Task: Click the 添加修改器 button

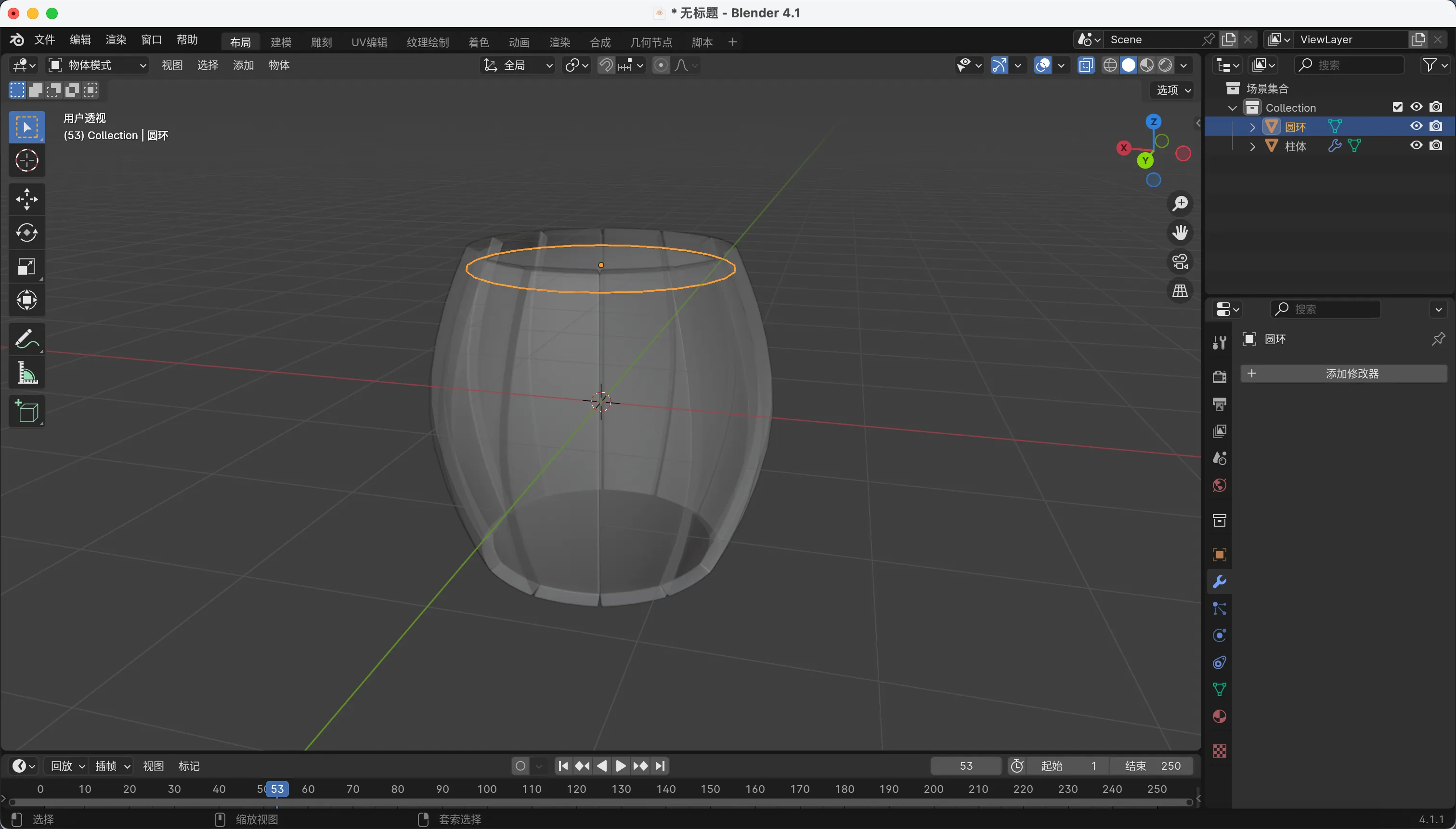Action: pyautogui.click(x=1343, y=374)
